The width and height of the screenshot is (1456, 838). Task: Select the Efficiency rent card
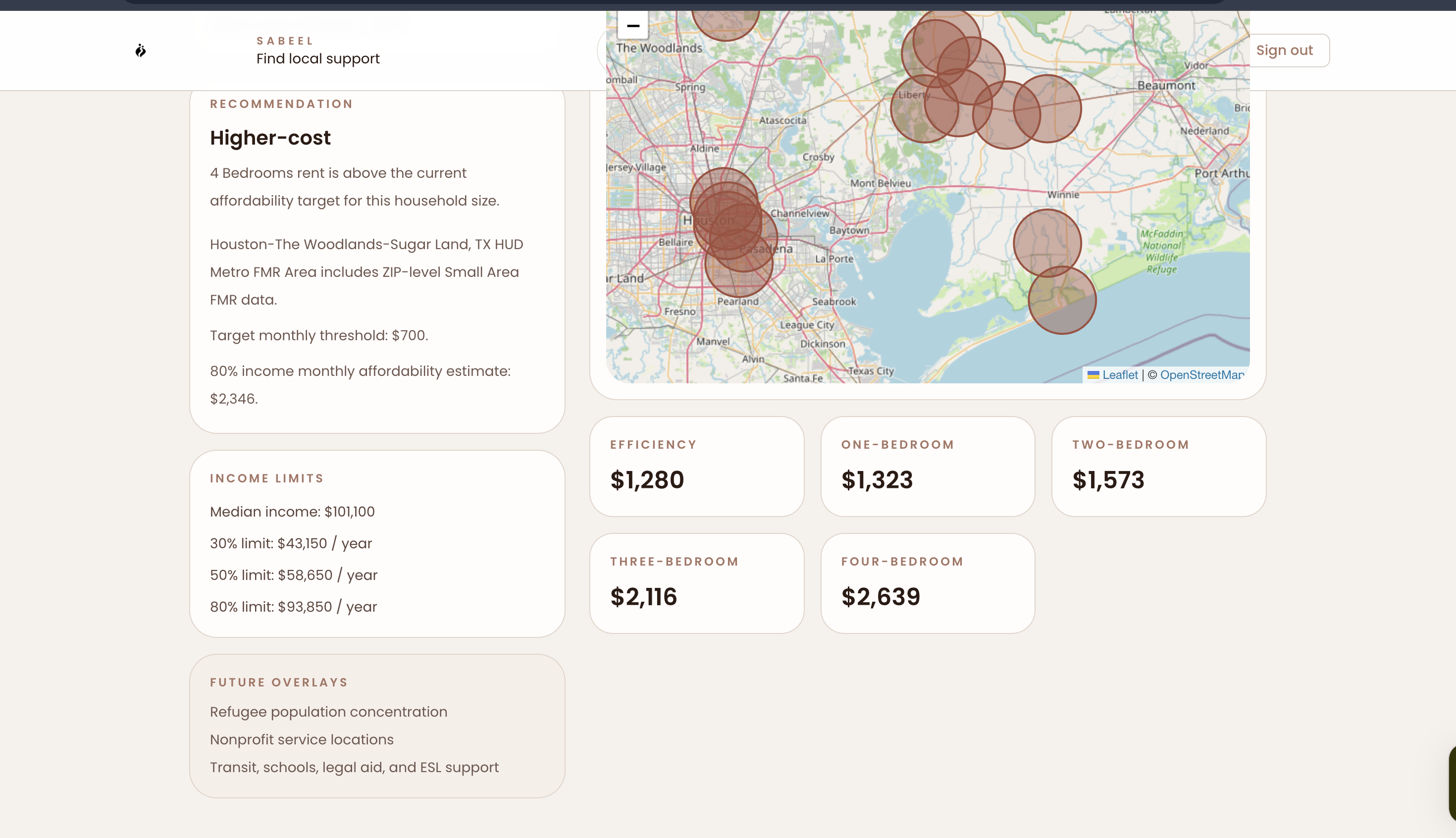[696, 466]
